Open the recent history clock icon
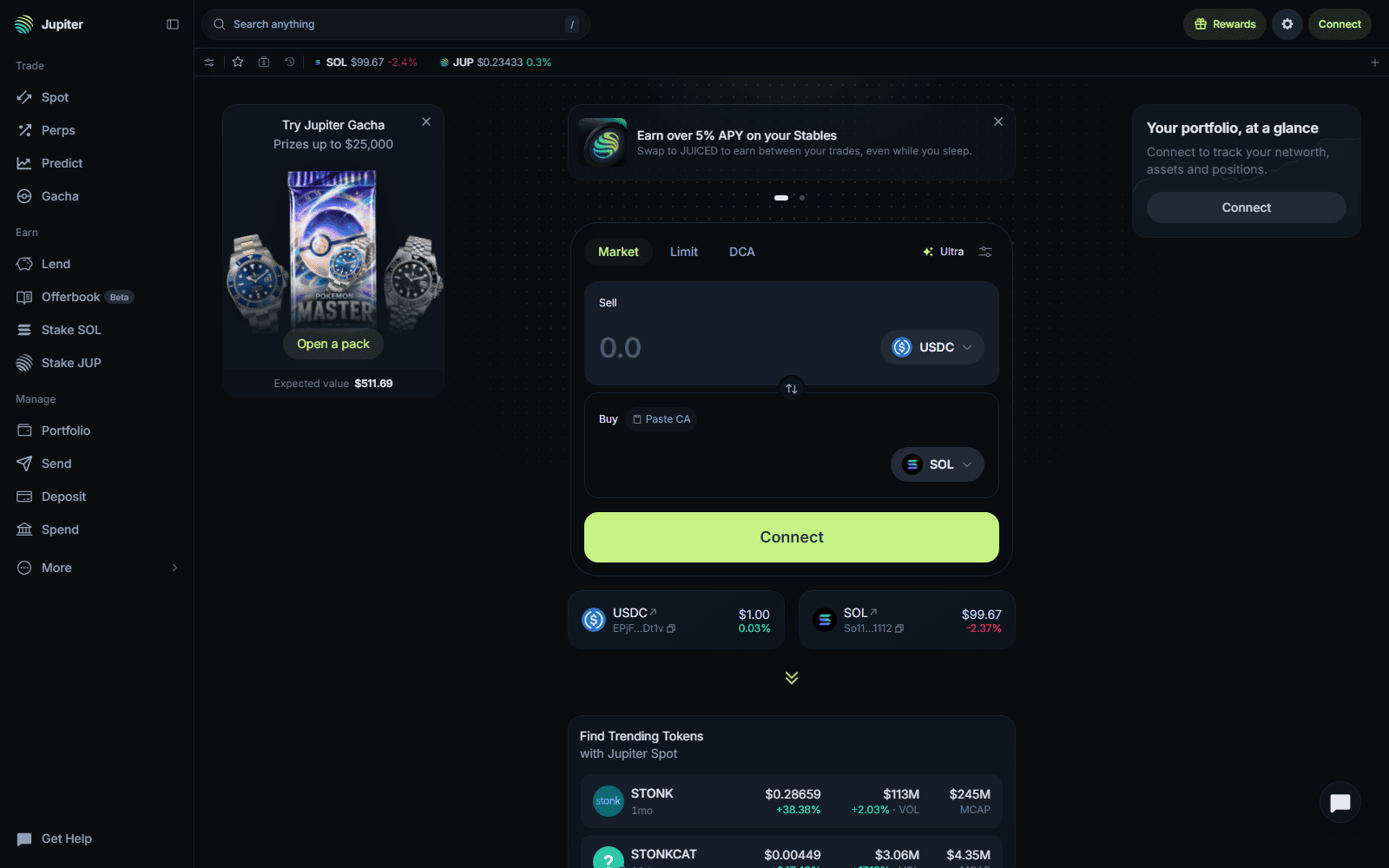Screen dimensions: 1389x868 (290, 62)
